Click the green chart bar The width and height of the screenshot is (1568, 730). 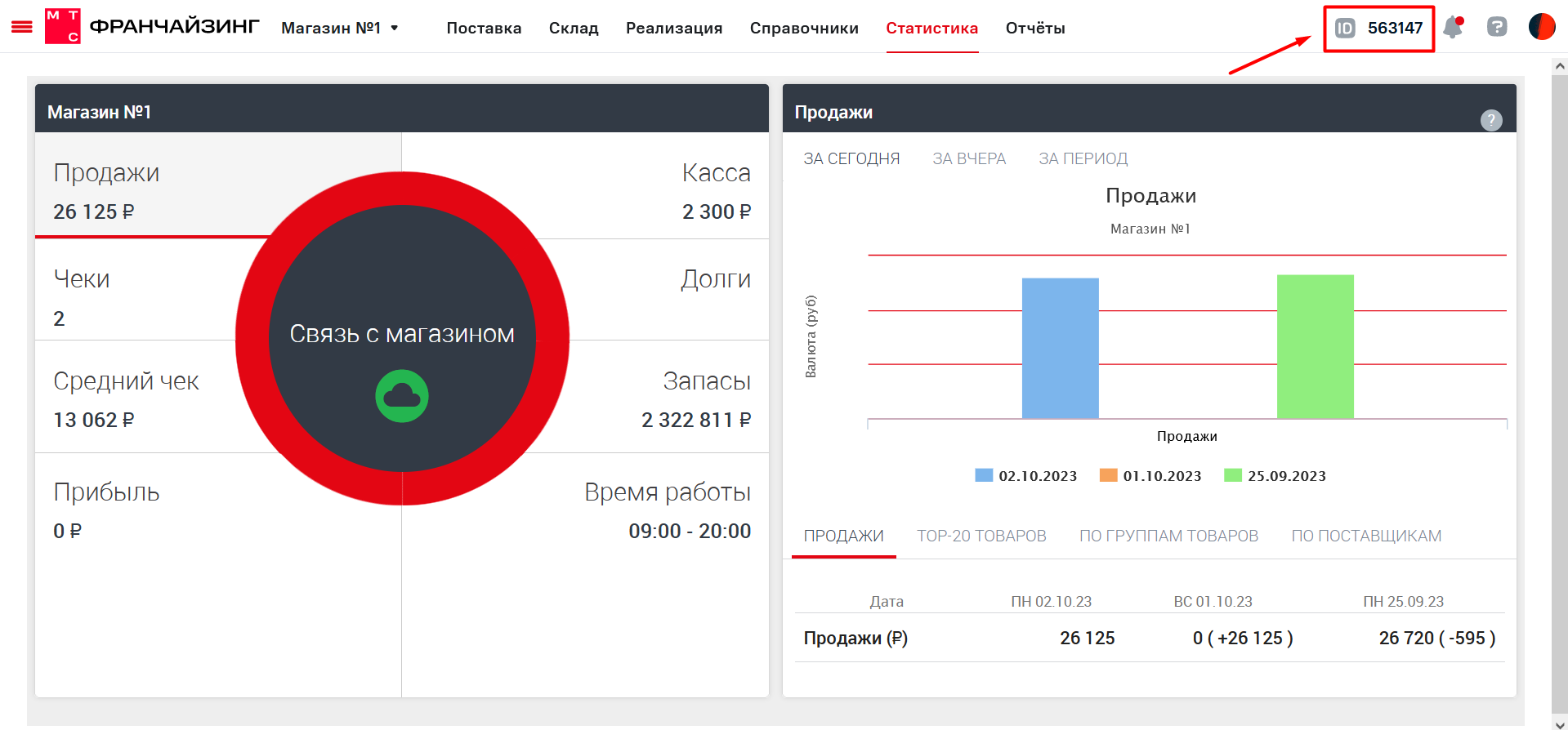tap(1316, 347)
